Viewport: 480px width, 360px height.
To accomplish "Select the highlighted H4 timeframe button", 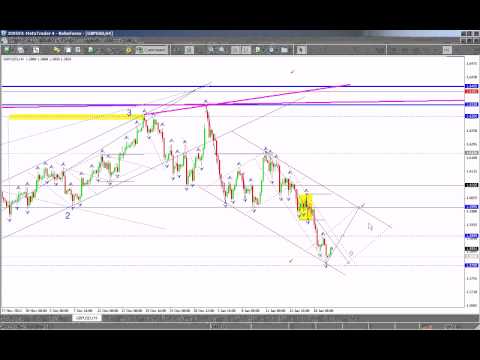I will coord(447,50).
